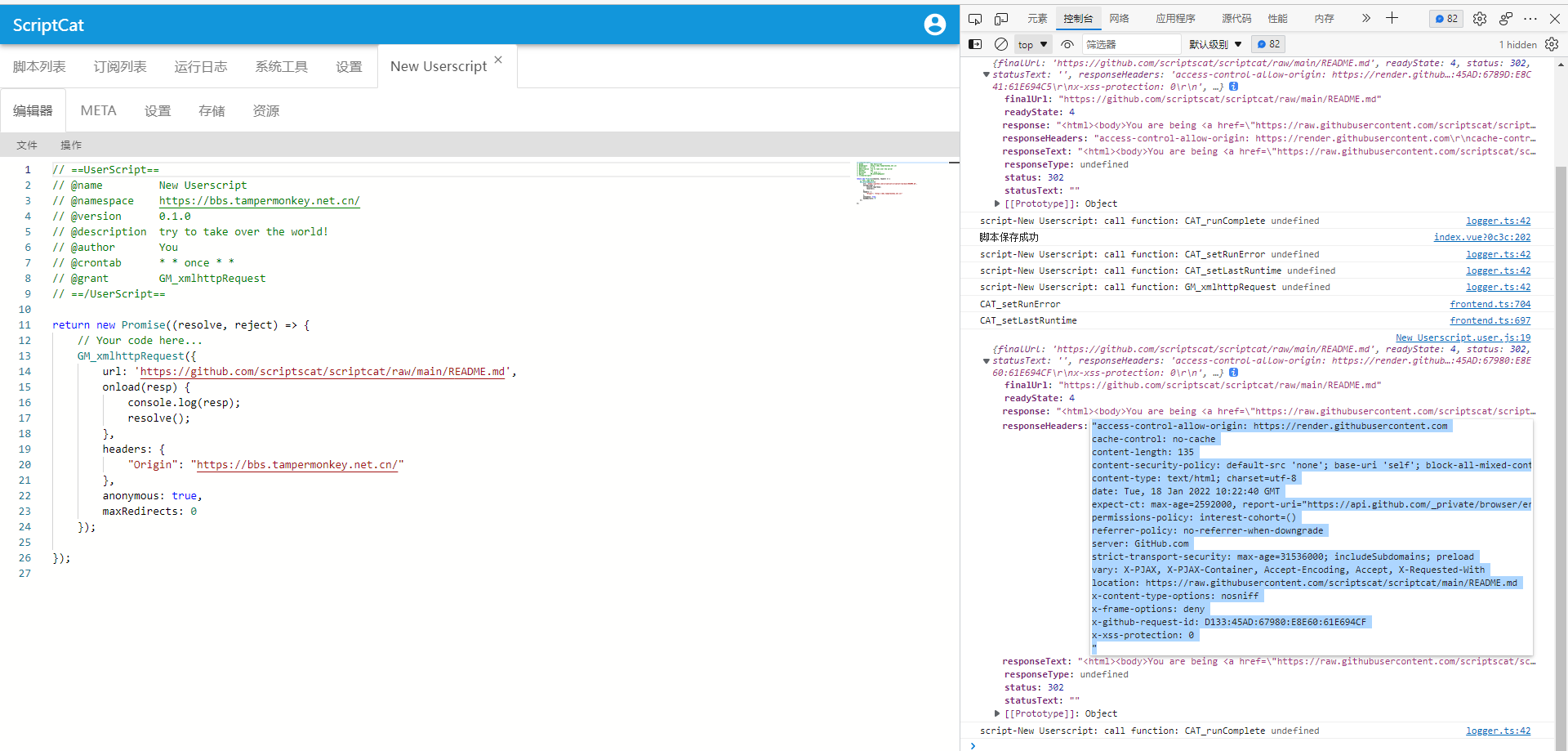Open the 系统工具 navigation tab
Image resolution: width=1568 pixels, height=751 pixels.
[282, 66]
